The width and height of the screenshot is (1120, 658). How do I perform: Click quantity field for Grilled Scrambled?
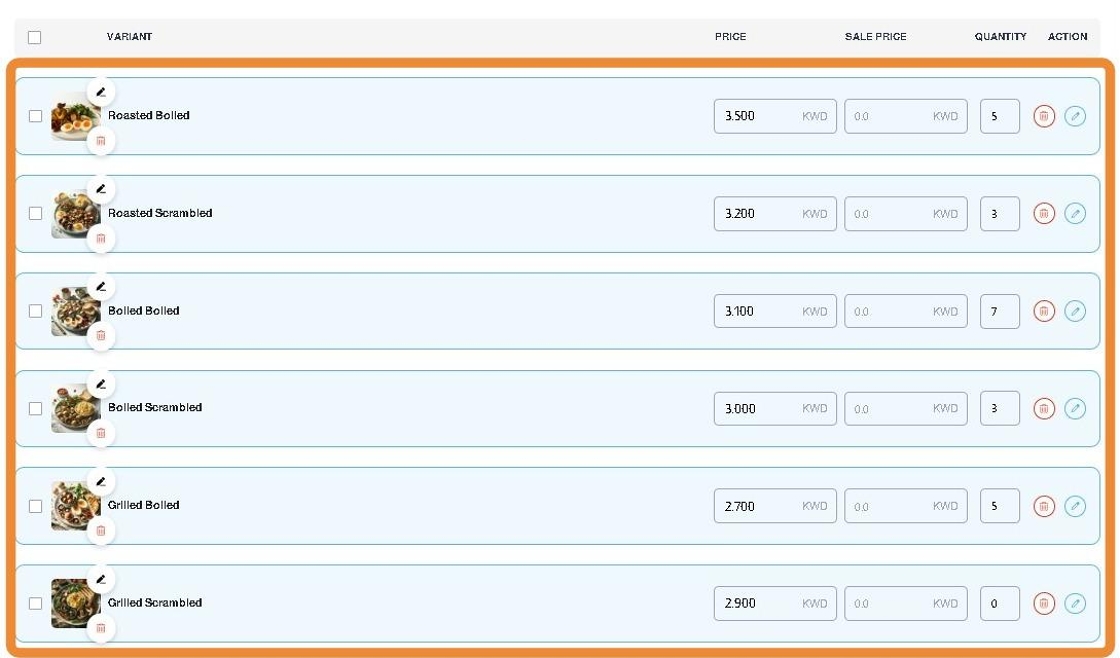1000,604
